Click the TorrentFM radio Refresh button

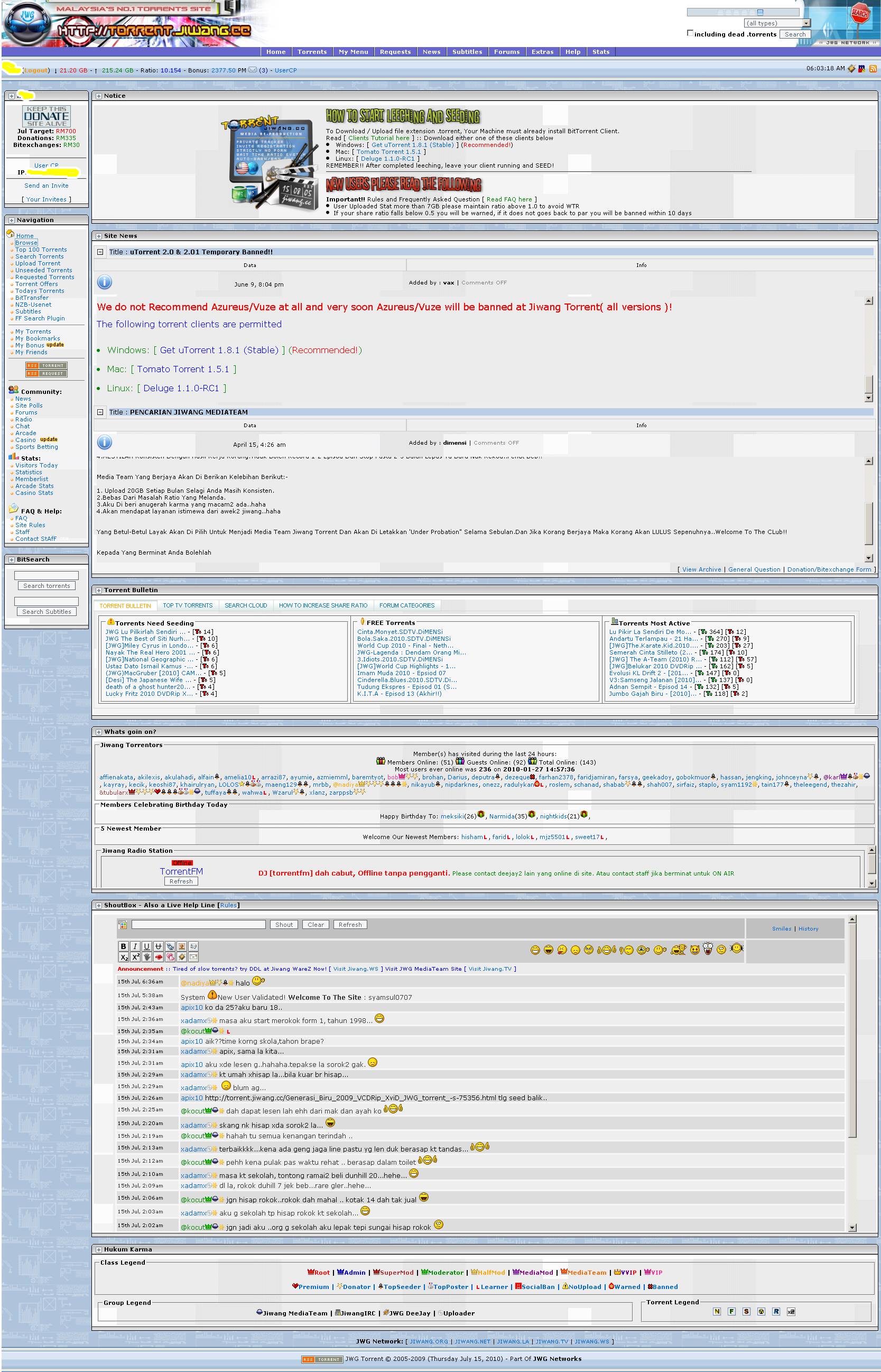click(x=181, y=881)
